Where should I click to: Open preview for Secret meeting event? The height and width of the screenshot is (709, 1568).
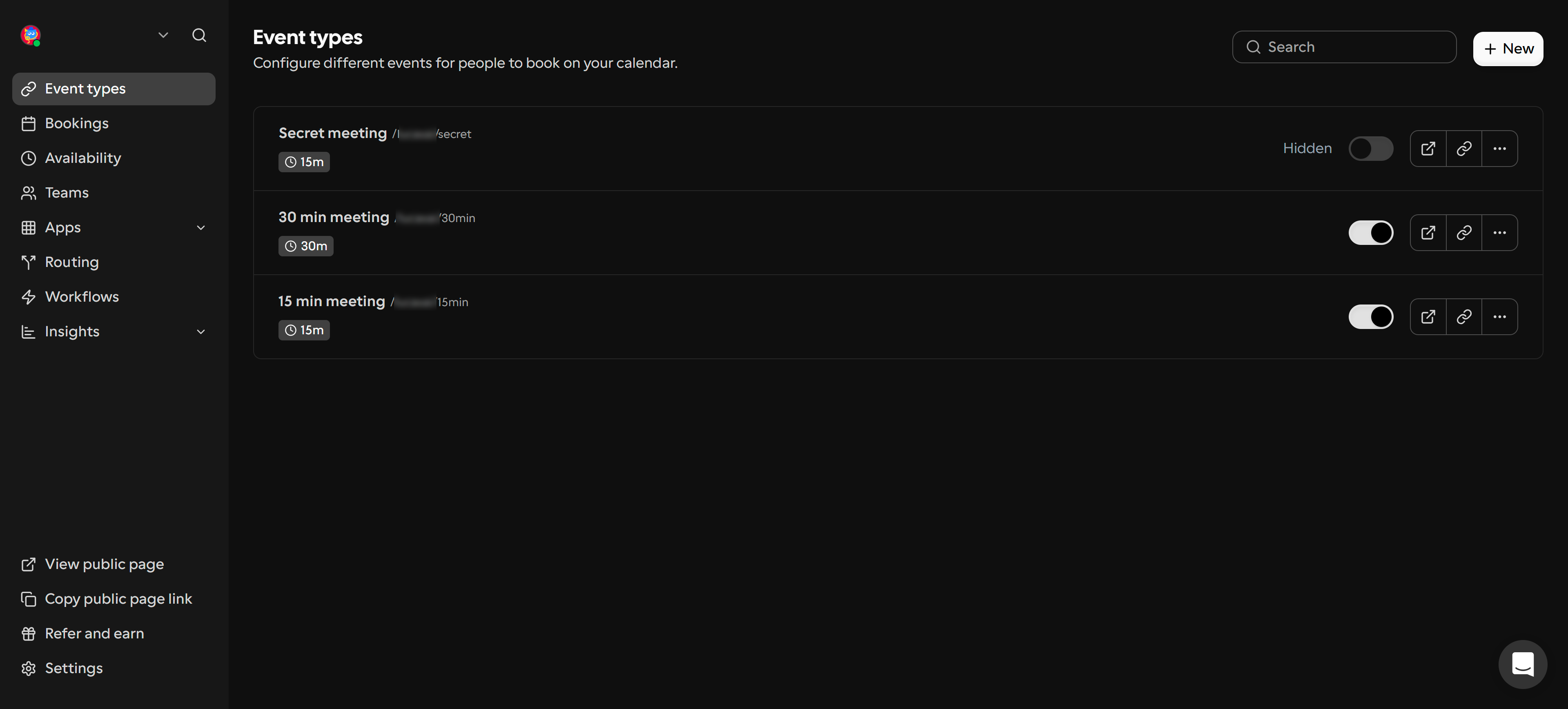(x=1428, y=149)
